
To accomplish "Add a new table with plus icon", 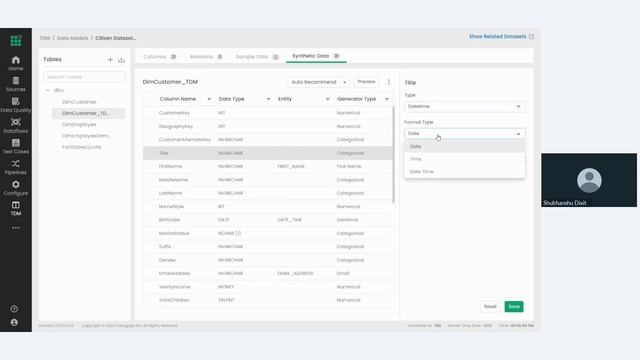I will point(110,60).
